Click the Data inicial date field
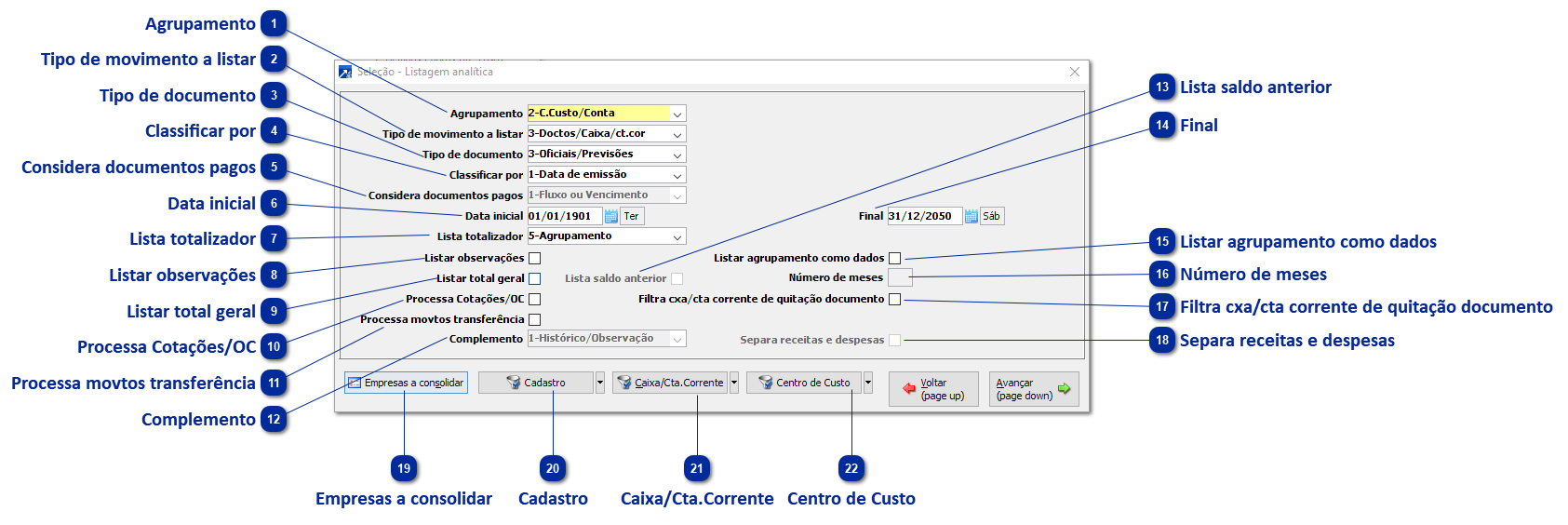The height and width of the screenshot is (525, 1568). point(565,216)
